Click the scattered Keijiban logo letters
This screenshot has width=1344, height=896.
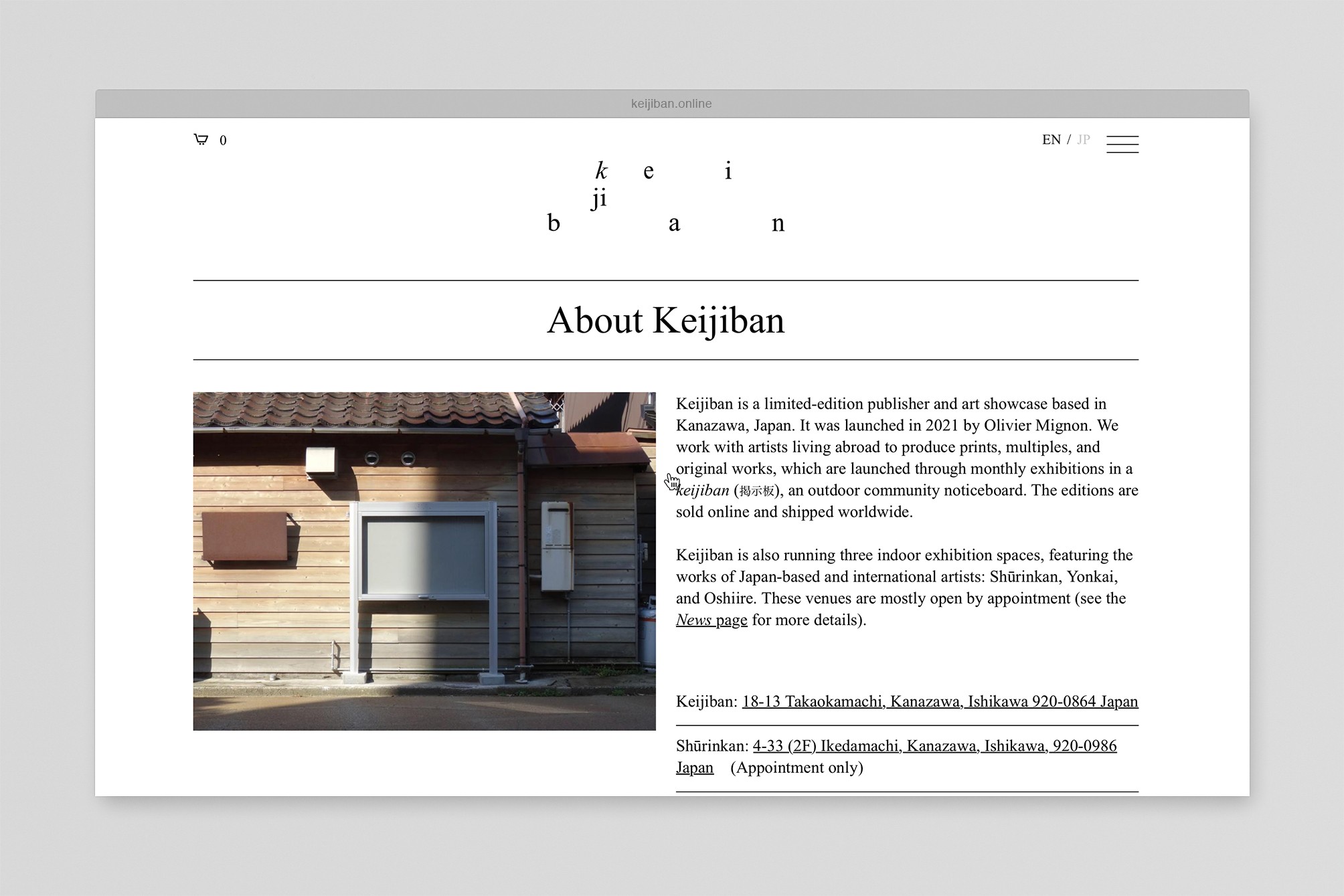click(667, 197)
